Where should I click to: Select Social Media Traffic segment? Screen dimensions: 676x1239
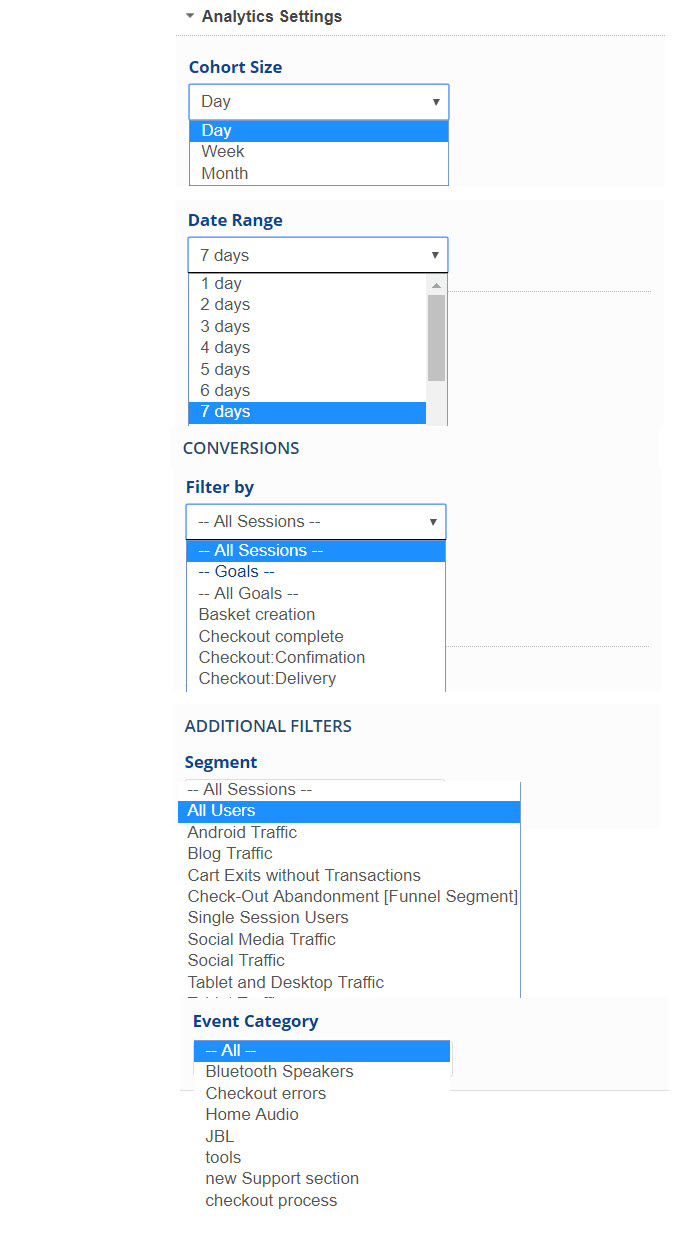point(262,939)
